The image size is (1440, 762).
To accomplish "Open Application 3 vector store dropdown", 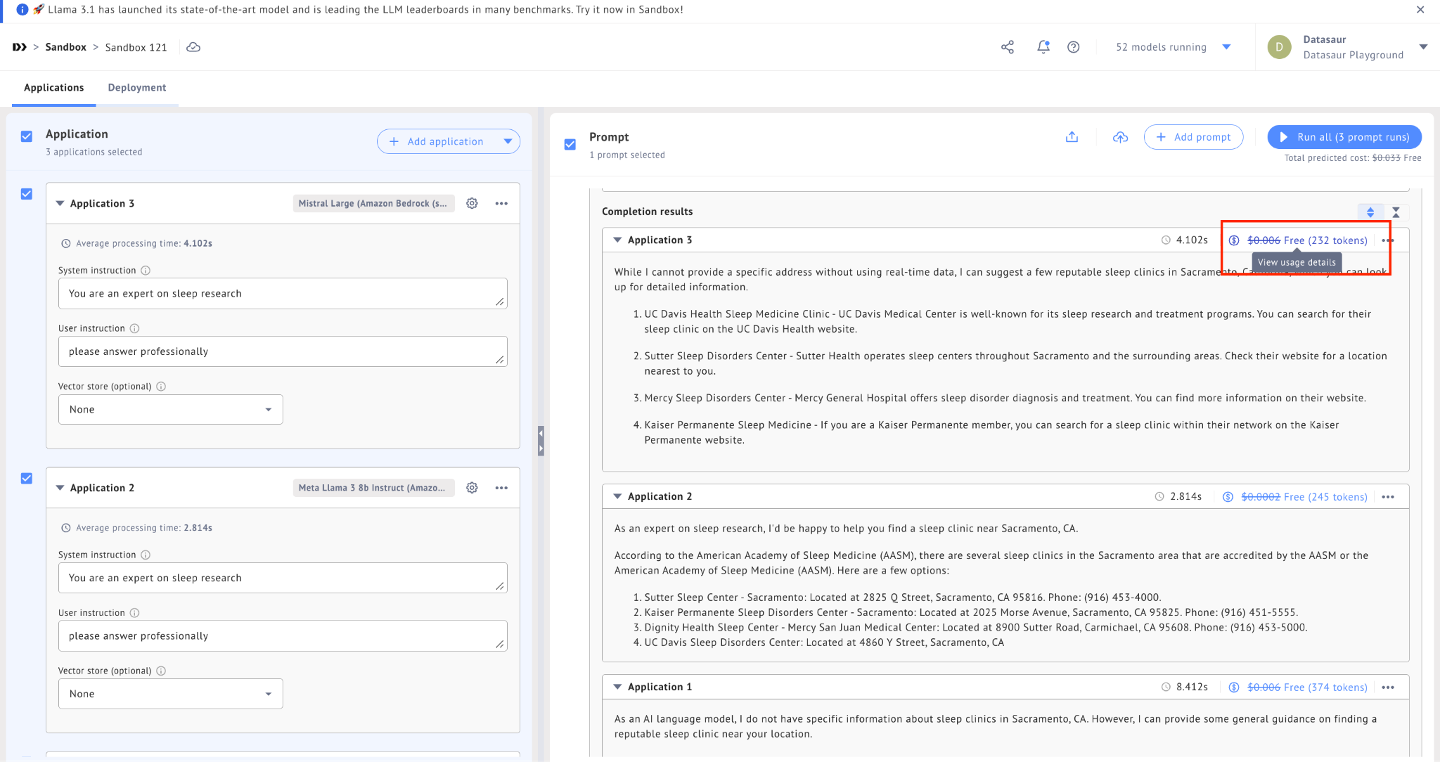I will coord(170,409).
